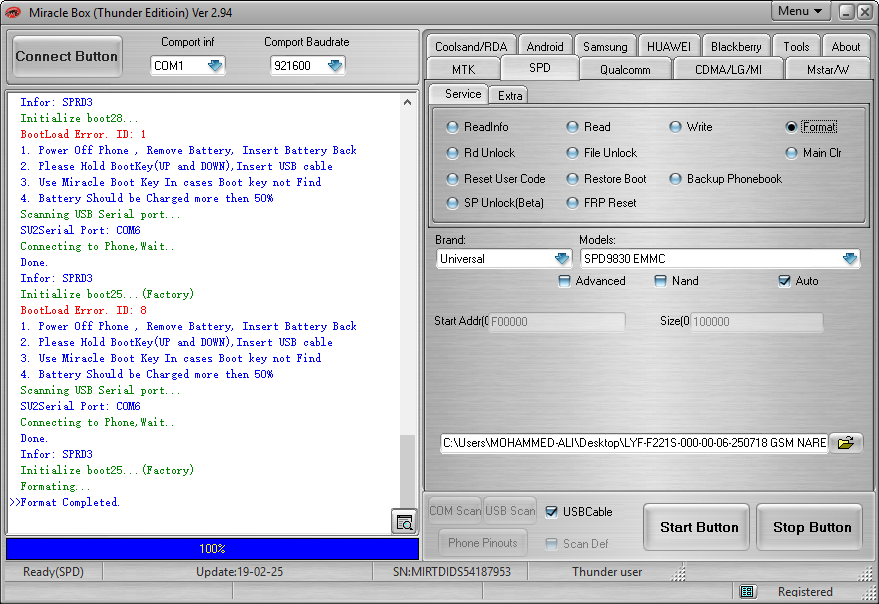
Task: Click the 'Format Completed.' log line
Action: tap(70, 502)
